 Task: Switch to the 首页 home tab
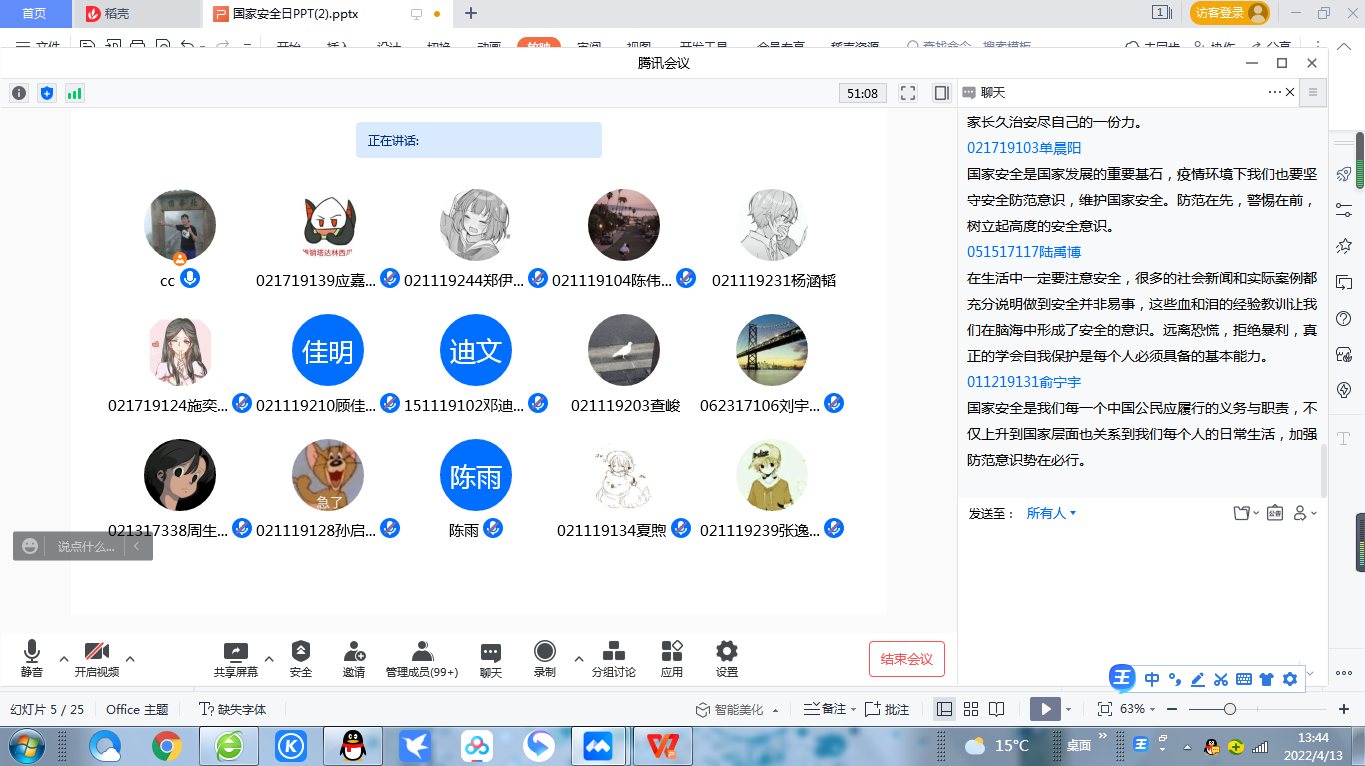click(35, 14)
